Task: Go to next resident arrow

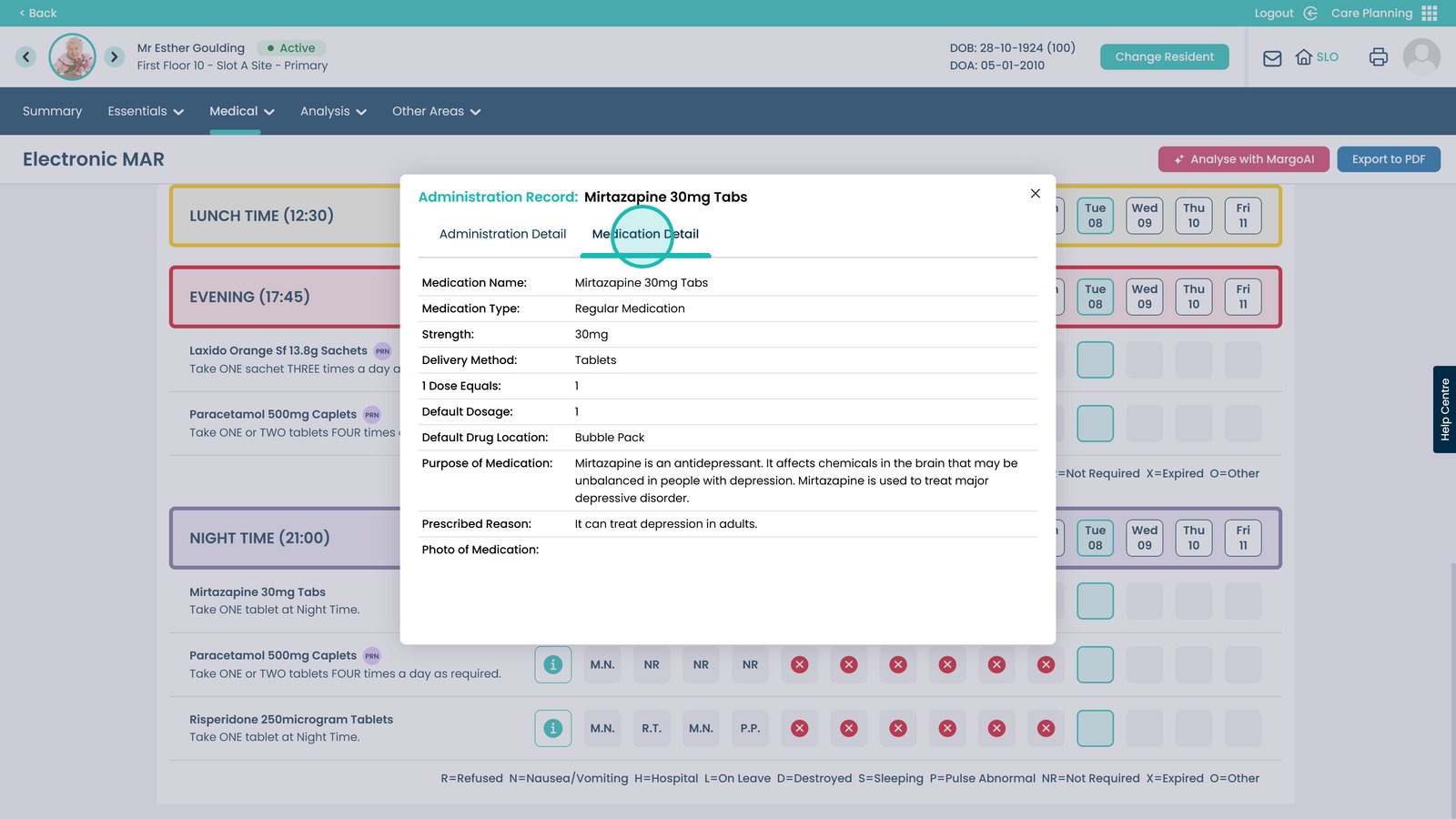Action: pos(114,56)
